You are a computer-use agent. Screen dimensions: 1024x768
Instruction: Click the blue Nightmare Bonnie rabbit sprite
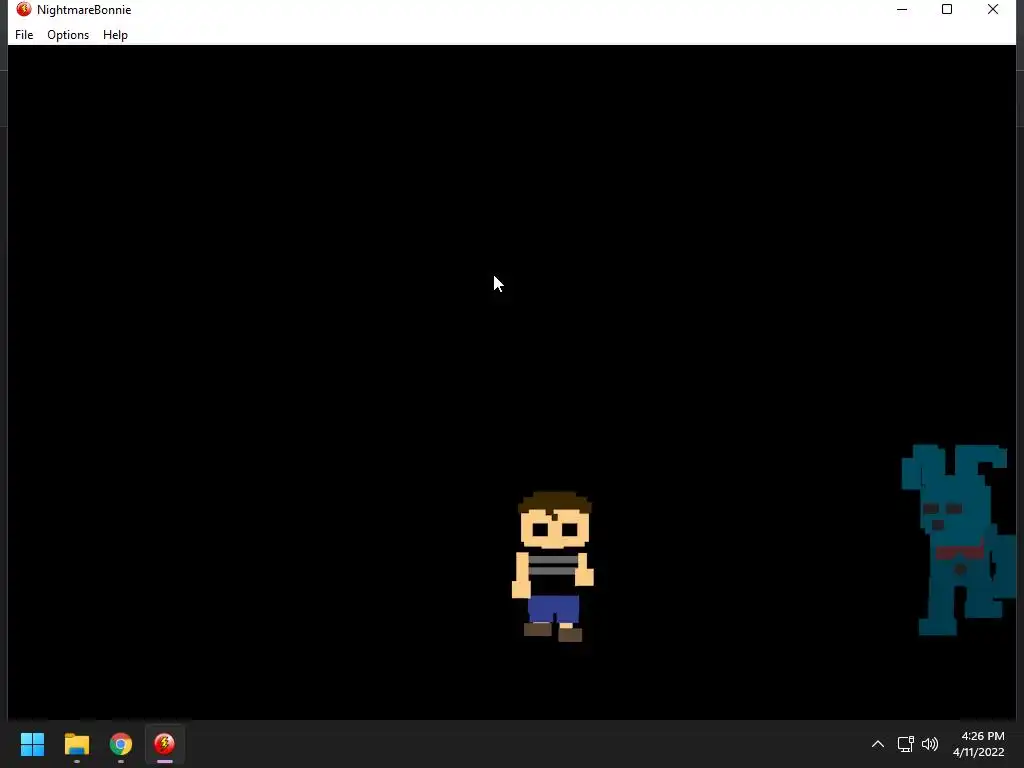coord(959,540)
